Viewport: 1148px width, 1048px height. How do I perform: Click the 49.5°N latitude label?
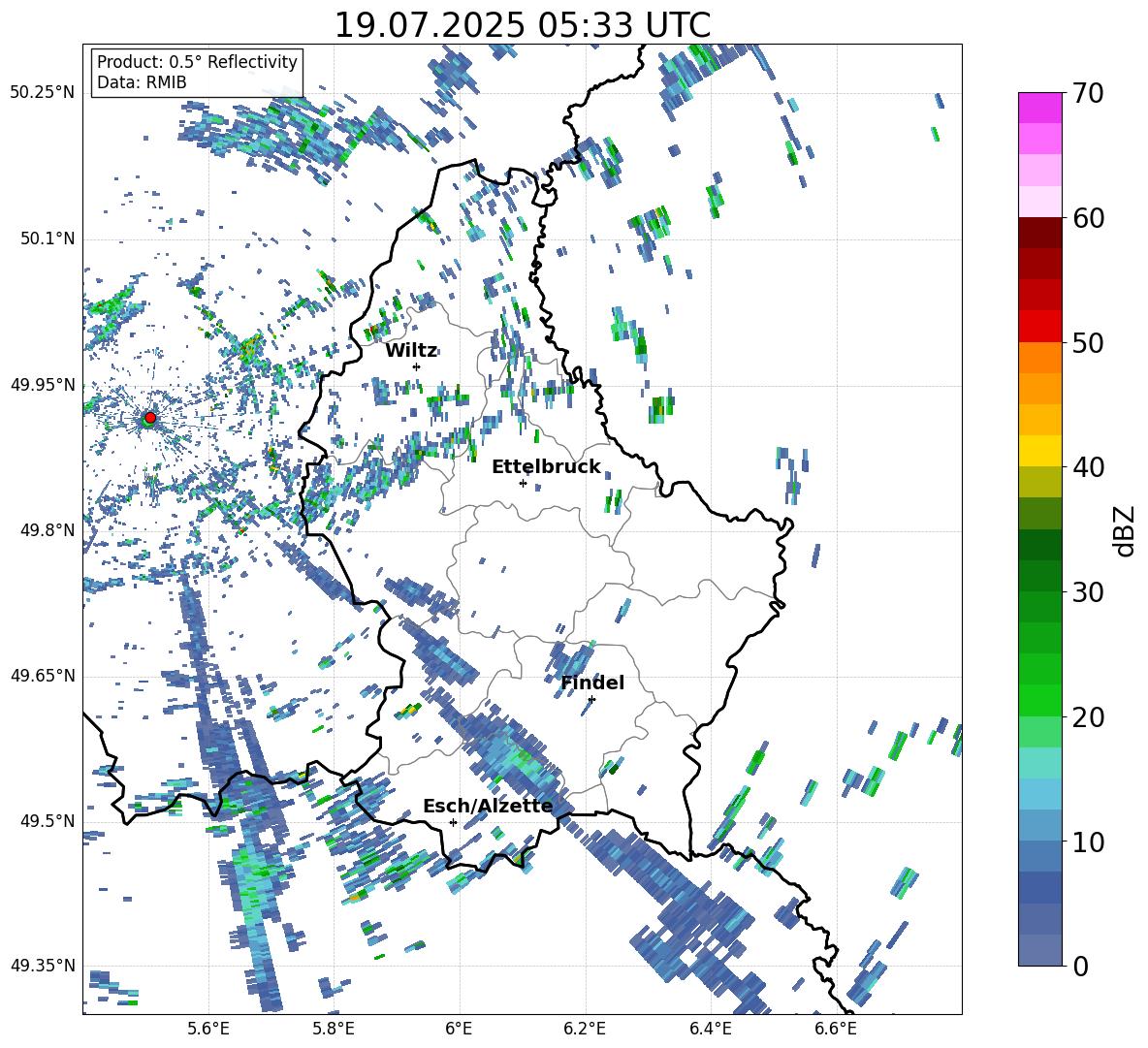47,820
